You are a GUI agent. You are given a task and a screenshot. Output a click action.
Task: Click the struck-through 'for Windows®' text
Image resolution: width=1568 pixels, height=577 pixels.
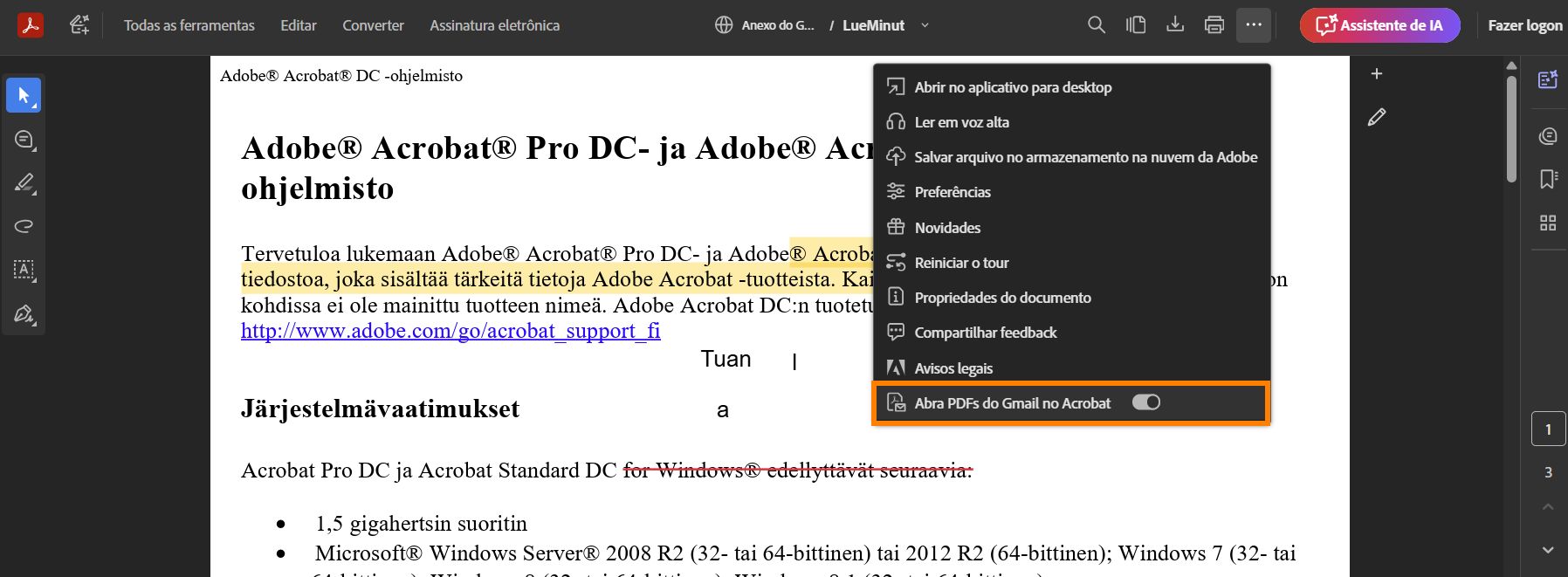[691, 470]
